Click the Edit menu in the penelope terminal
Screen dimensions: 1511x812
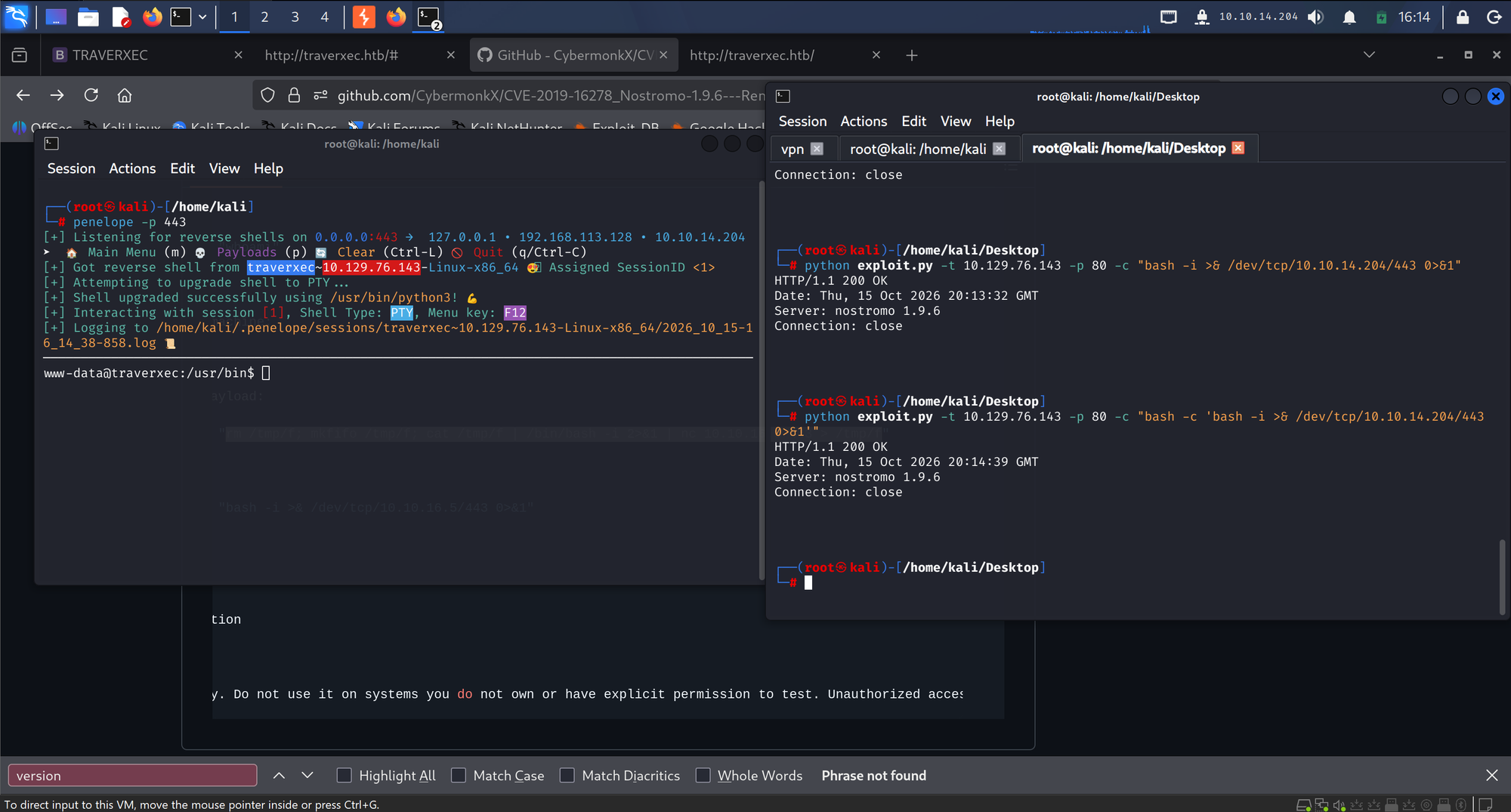(x=182, y=168)
